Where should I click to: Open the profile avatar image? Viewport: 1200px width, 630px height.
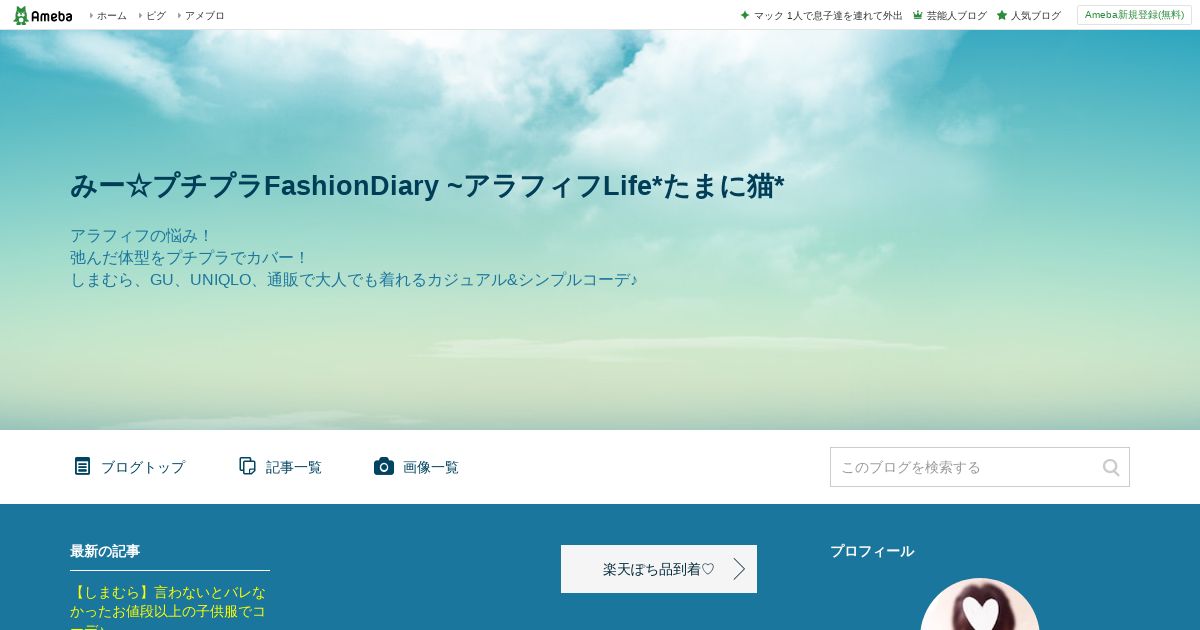(980, 605)
